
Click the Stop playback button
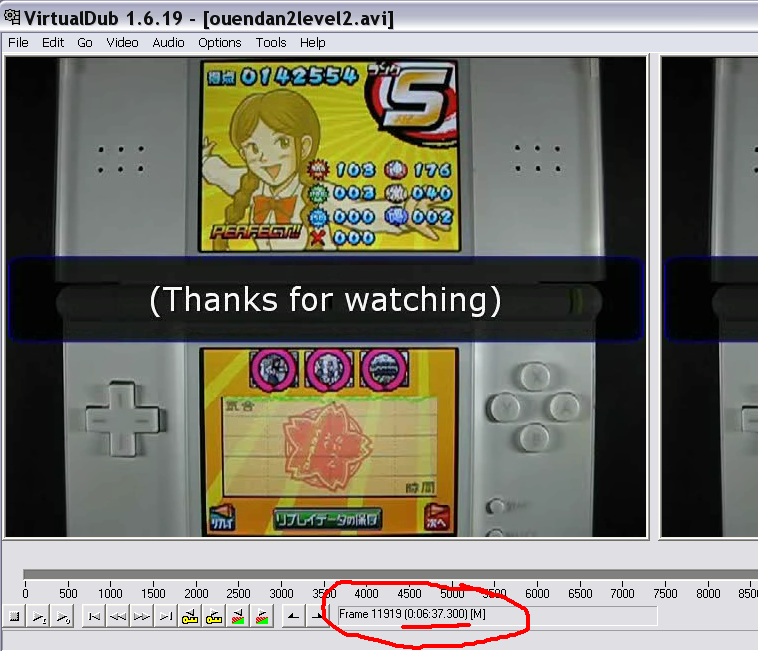click(x=15, y=616)
